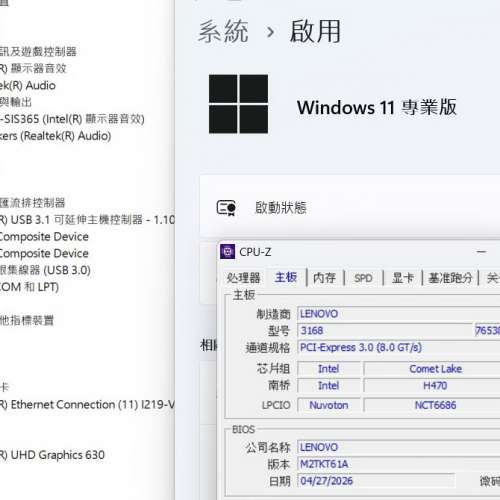Switch to the 处理器 tab in CPU-Z
The width and height of the screenshot is (500, 500).
click(x=243, y=278)
